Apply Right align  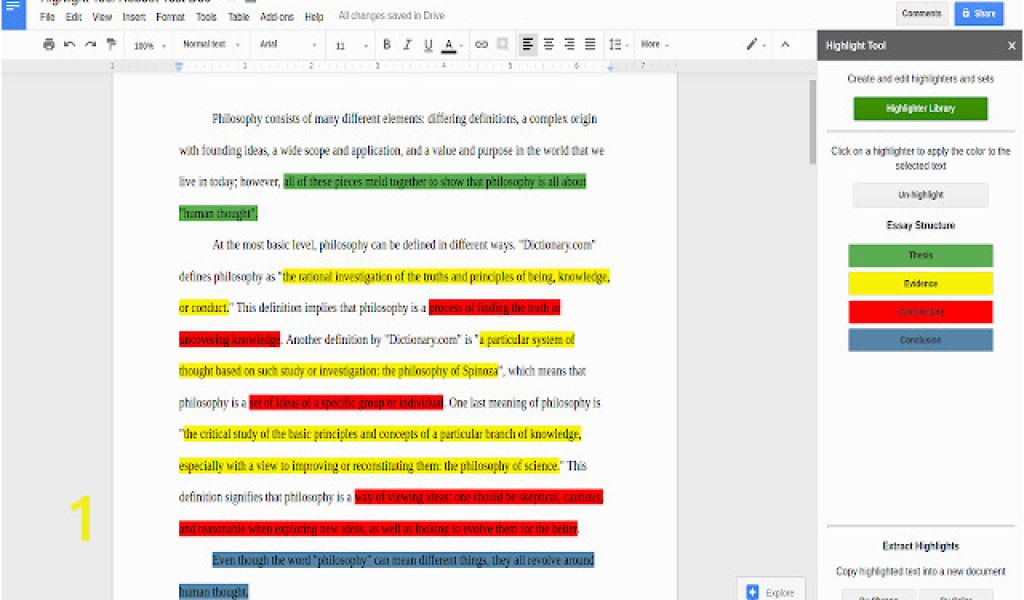click(x=569, y=44)
